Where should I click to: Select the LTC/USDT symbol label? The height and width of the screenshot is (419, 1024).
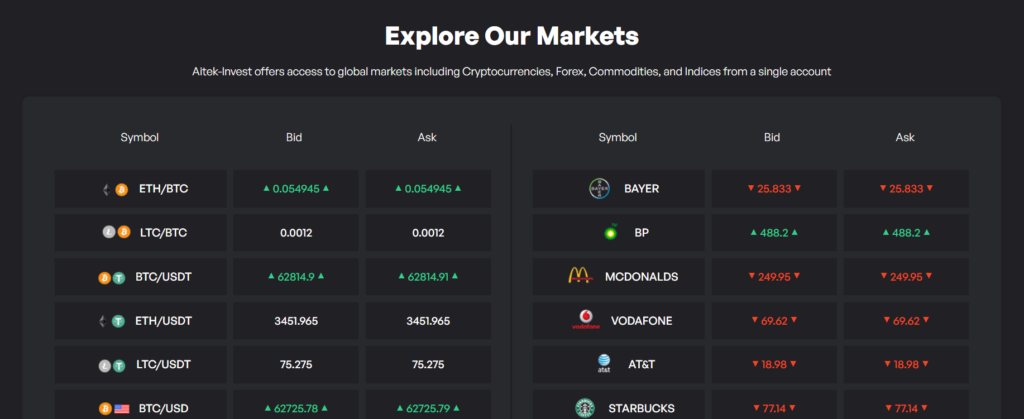[163, 365]
